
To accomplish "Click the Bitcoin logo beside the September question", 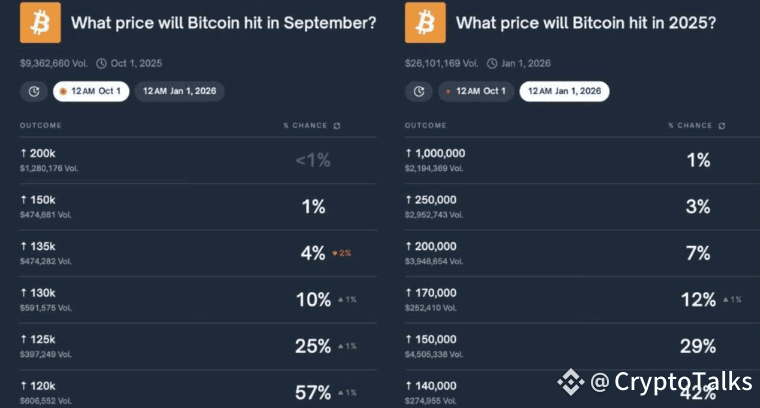I will 40,22.
